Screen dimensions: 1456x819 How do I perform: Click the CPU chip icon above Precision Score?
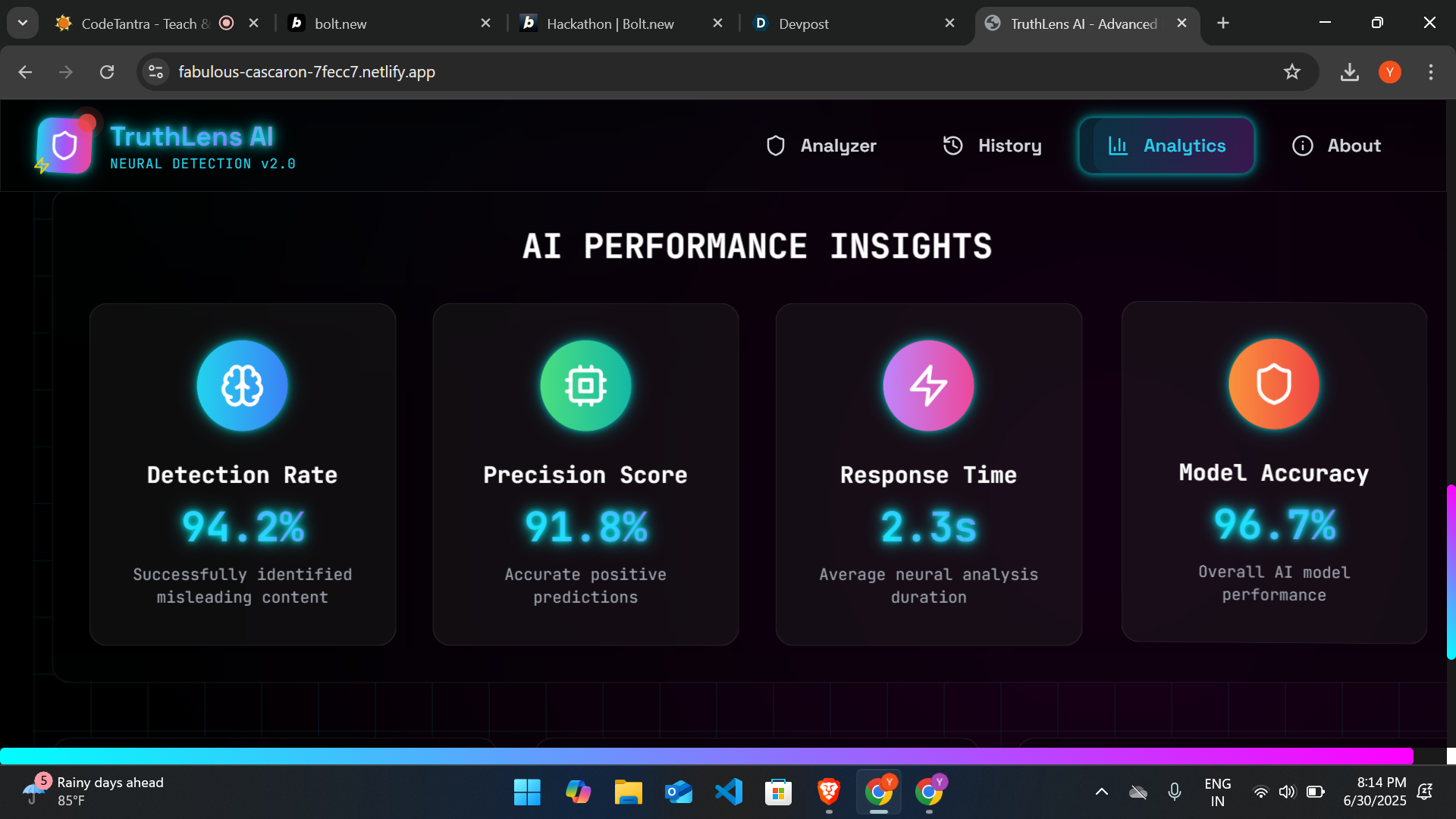click(585, 385)
